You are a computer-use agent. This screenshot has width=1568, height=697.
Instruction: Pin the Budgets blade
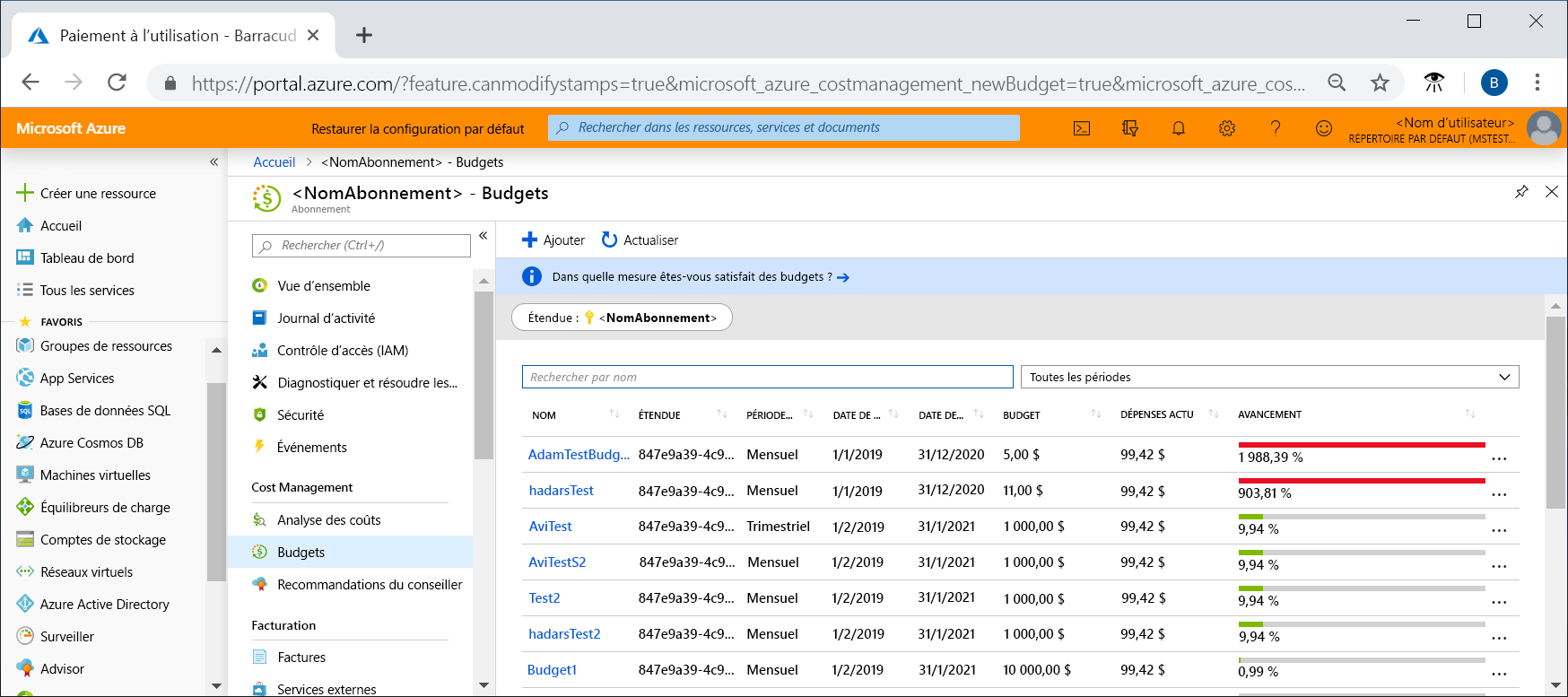1521,192
